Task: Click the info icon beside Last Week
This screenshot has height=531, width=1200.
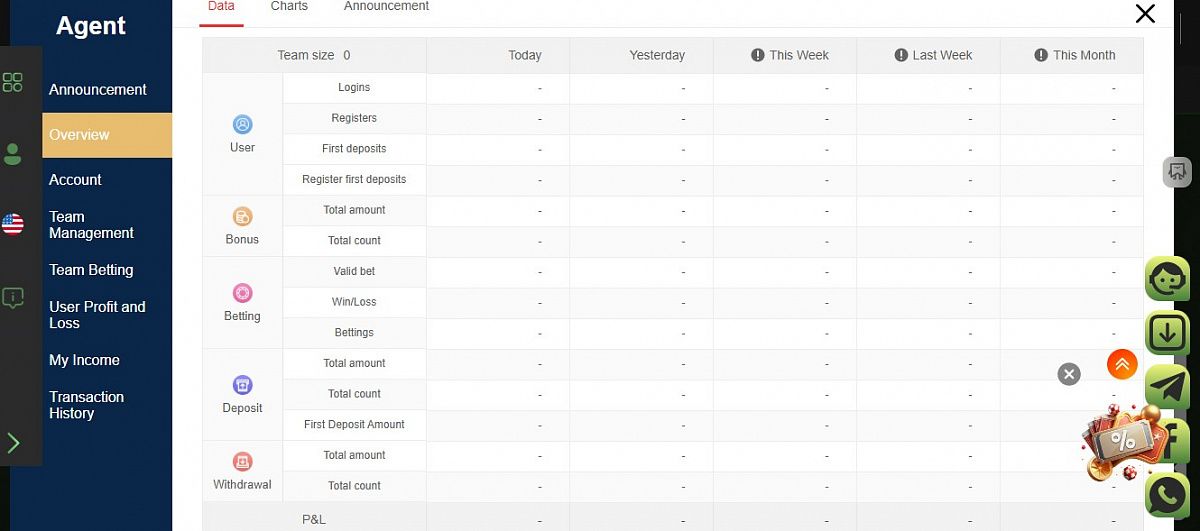Action: 901,56
